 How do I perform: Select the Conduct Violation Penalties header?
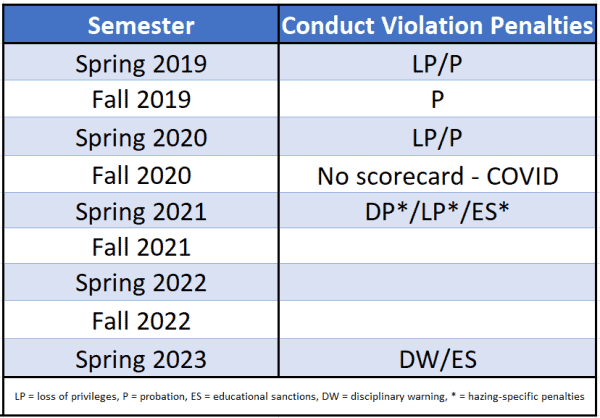pos(437,25)
